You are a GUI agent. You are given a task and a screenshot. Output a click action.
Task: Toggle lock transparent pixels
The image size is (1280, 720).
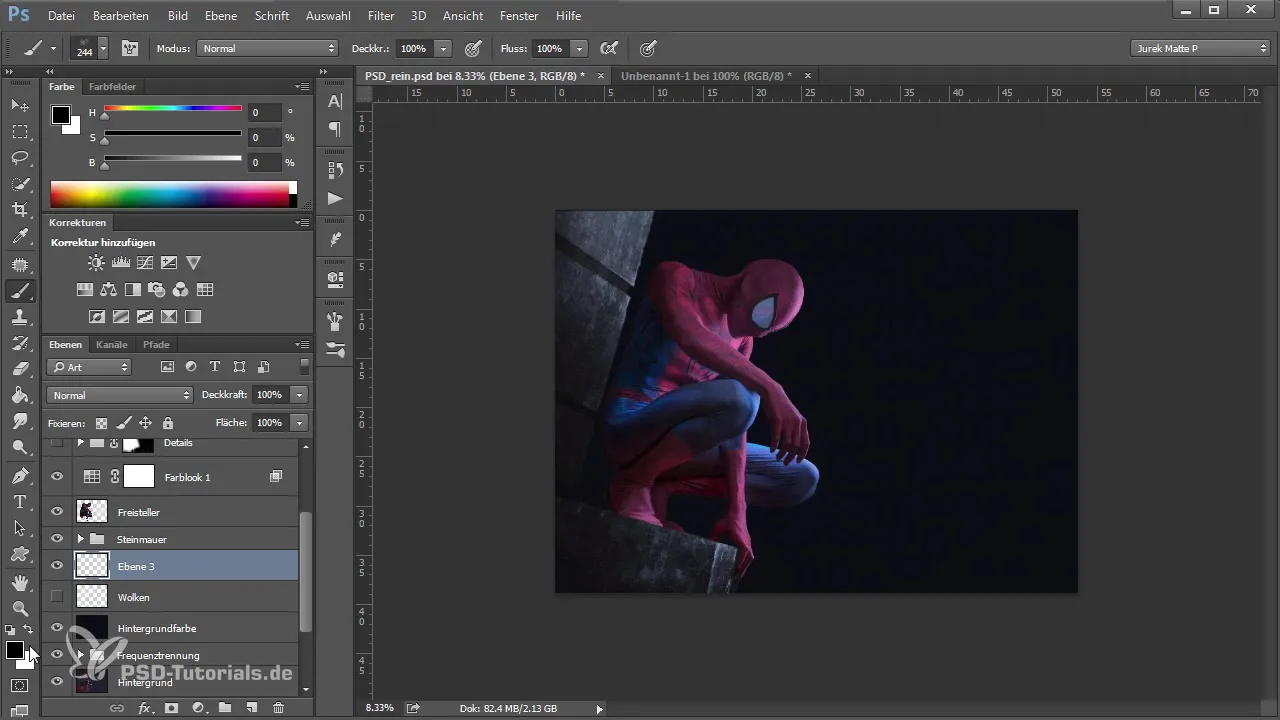[101, 423]
